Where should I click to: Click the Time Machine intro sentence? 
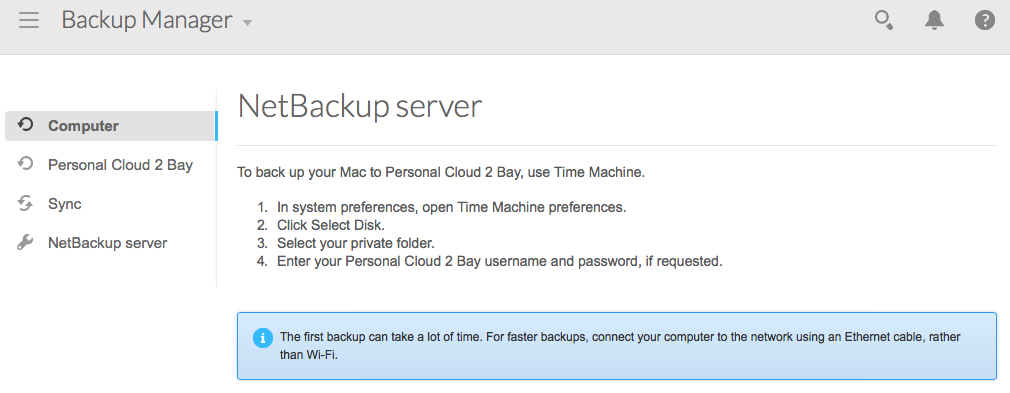point(441,173)
